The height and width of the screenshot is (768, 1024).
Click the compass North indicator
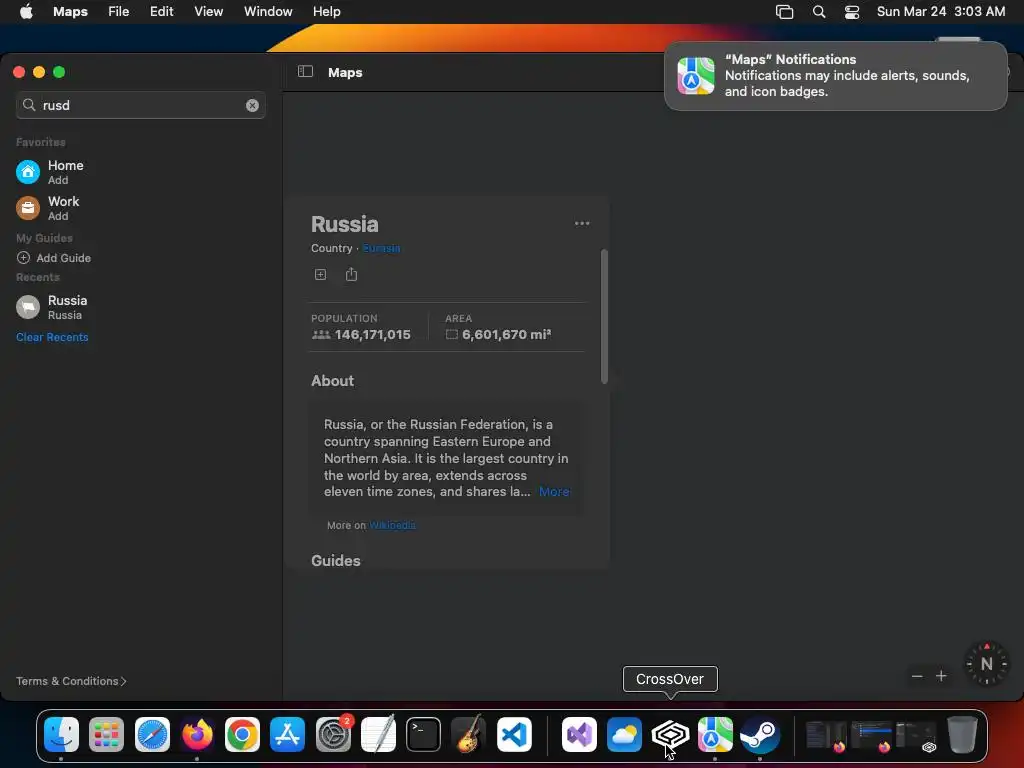click(x=986, y=664)
